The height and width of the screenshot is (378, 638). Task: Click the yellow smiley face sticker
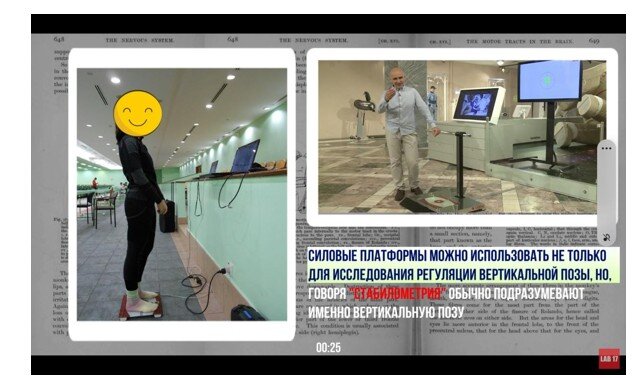point(138,114)
